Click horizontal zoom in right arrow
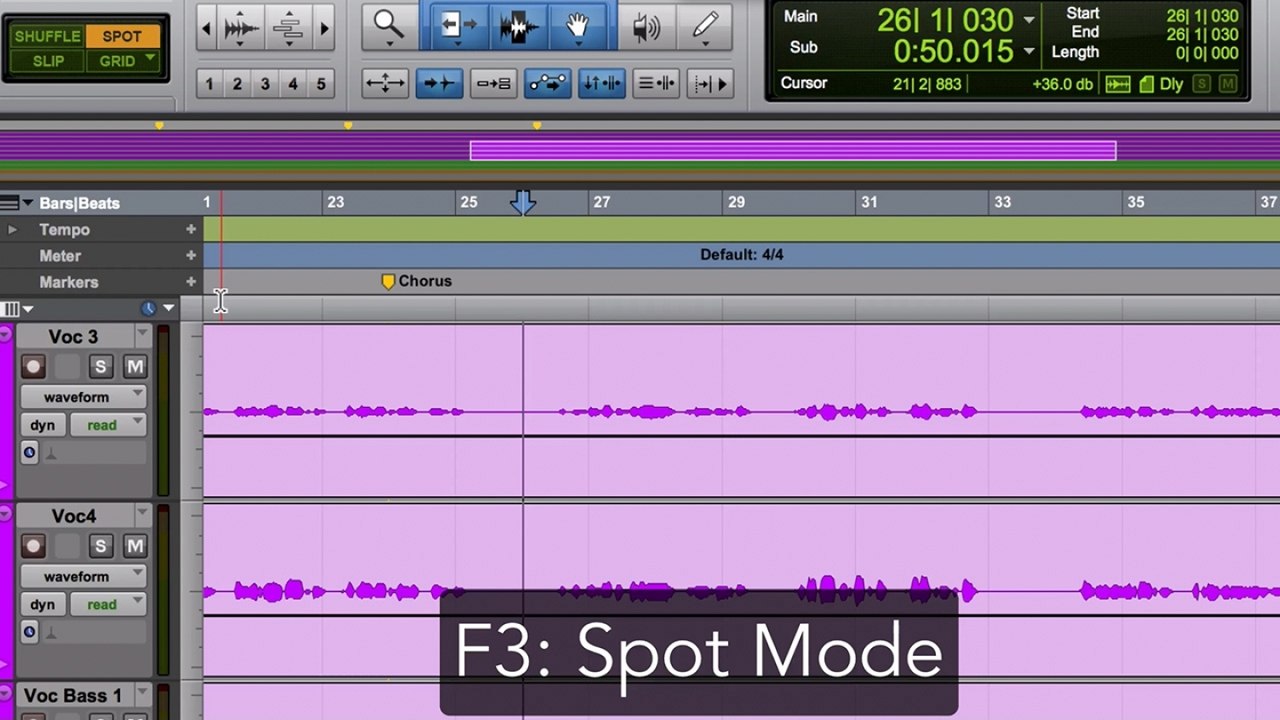The image size is (1280, 720). [324, 29]
